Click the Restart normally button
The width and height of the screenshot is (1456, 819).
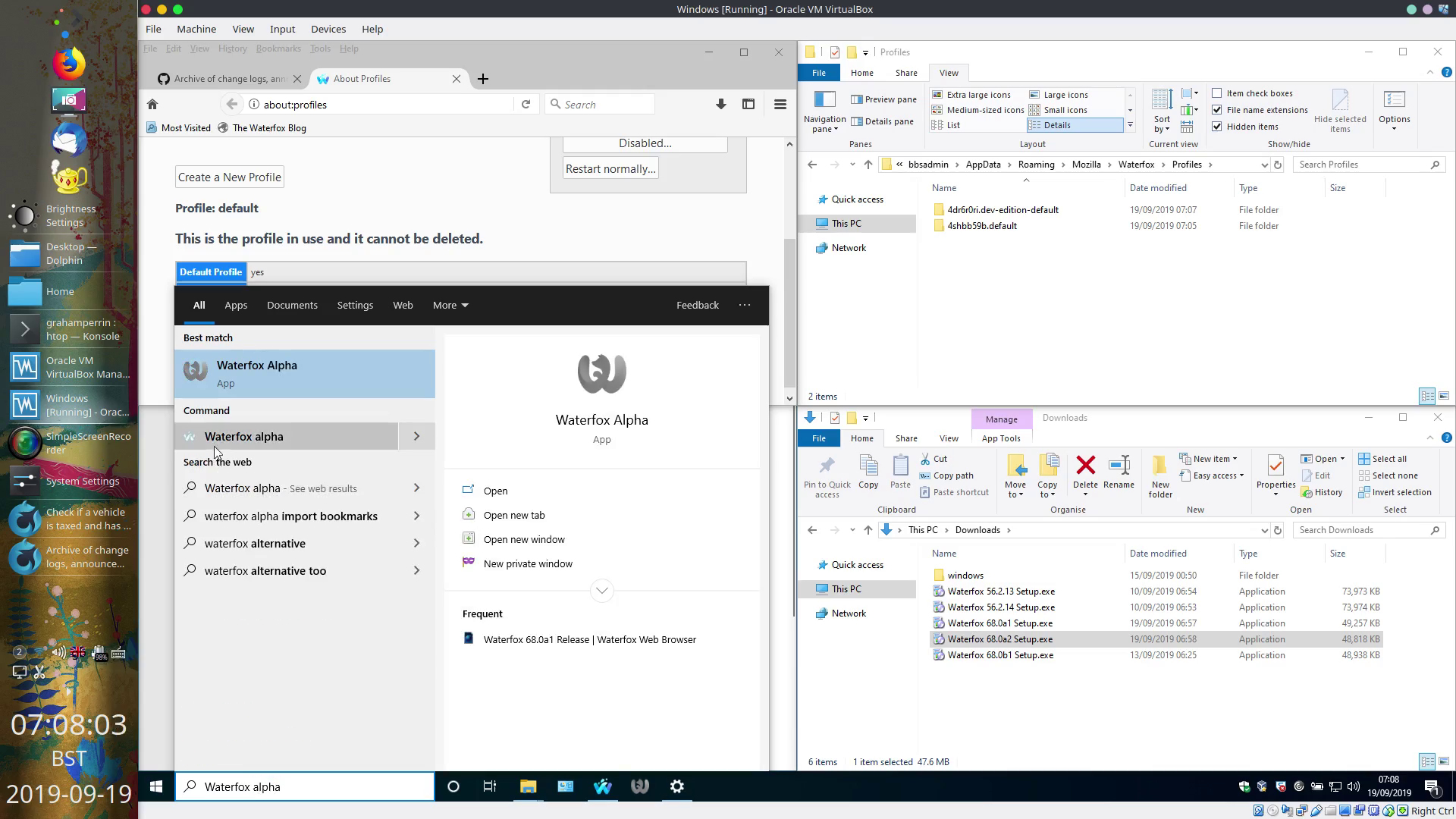click(x=610, y=169)
